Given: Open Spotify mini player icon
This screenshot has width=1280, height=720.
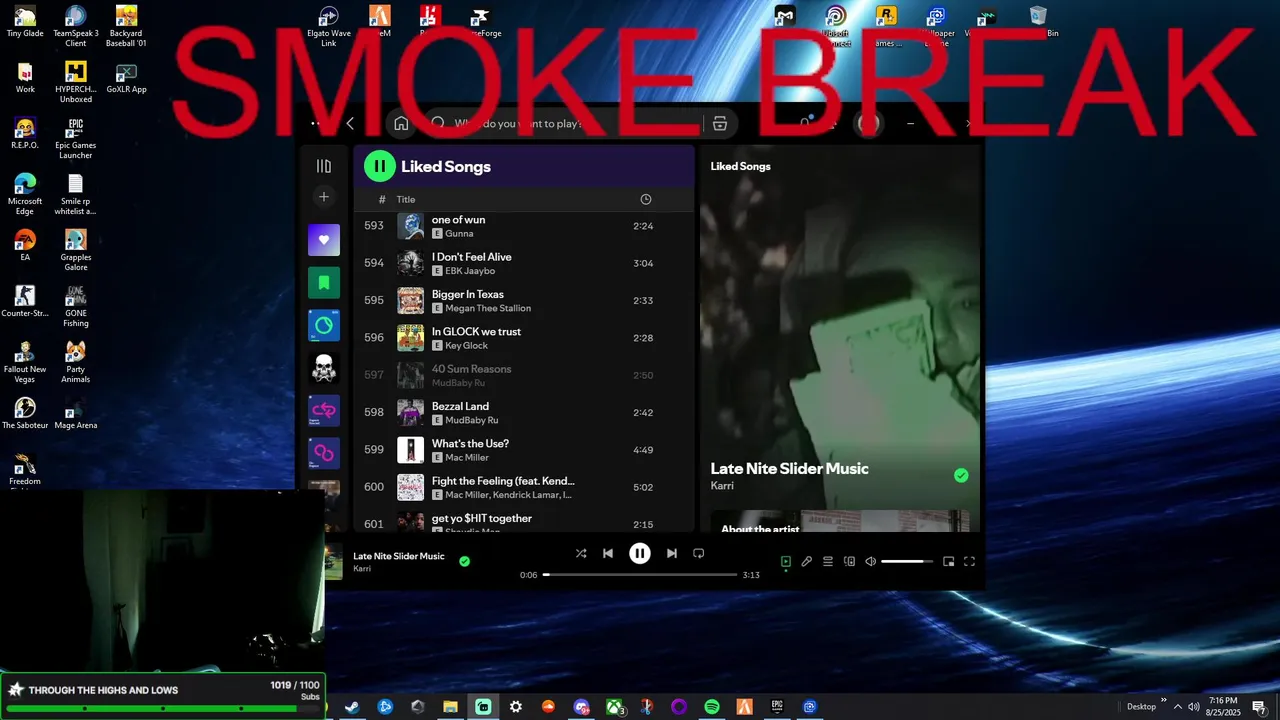Looking at the screenshot, I should tap(948, 562).
